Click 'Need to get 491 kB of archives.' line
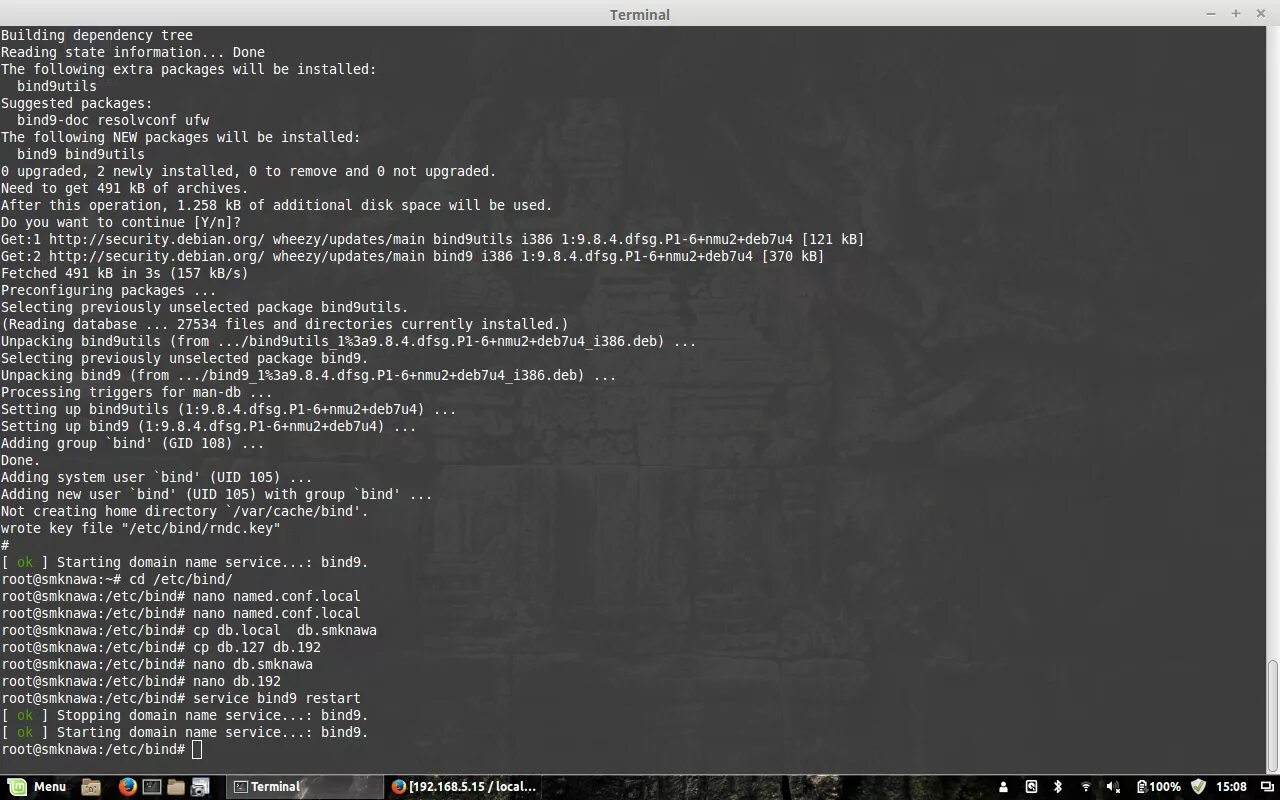The width and height of the screenshot is (1280, 800). tap(125, 188)
